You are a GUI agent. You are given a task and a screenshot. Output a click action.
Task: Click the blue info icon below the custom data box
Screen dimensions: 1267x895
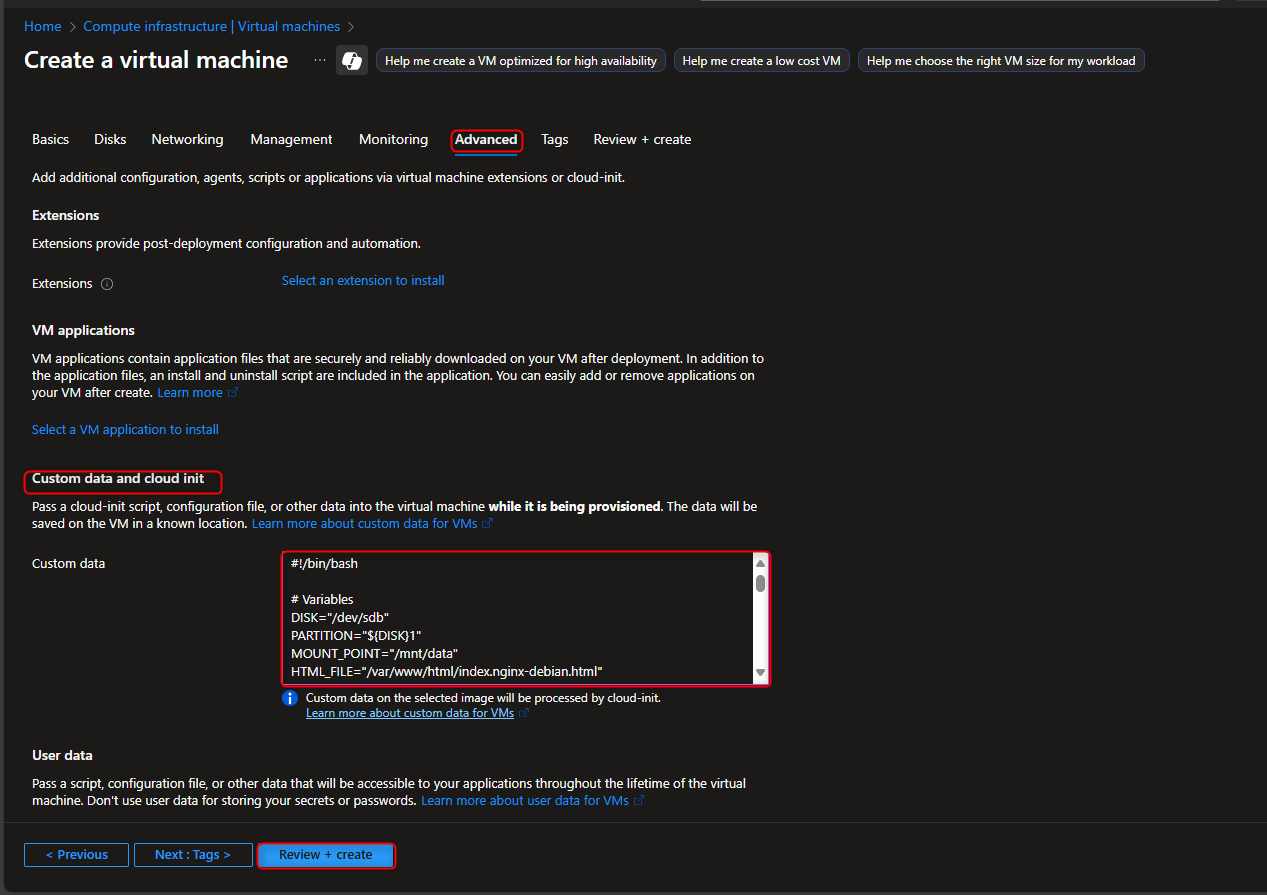(290, 697)
